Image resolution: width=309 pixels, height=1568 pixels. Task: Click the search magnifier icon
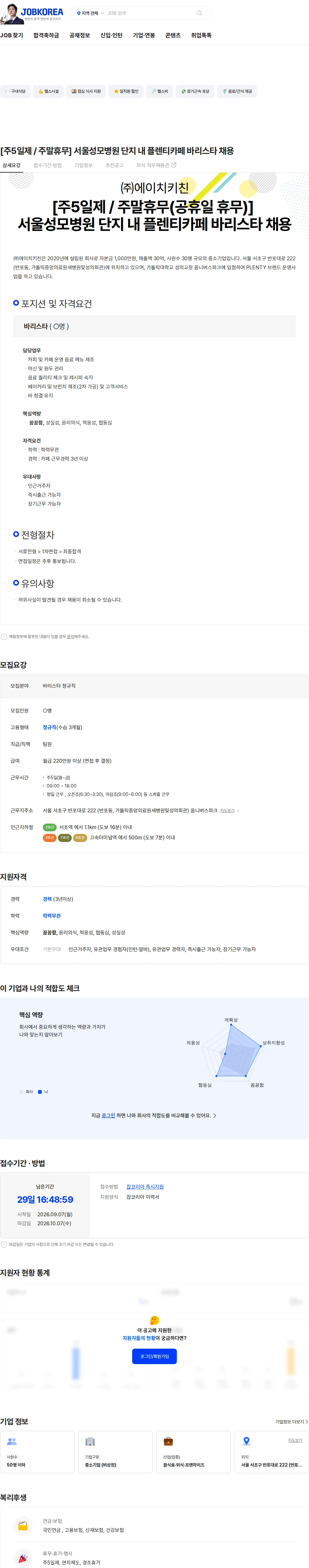coord(199,14)
